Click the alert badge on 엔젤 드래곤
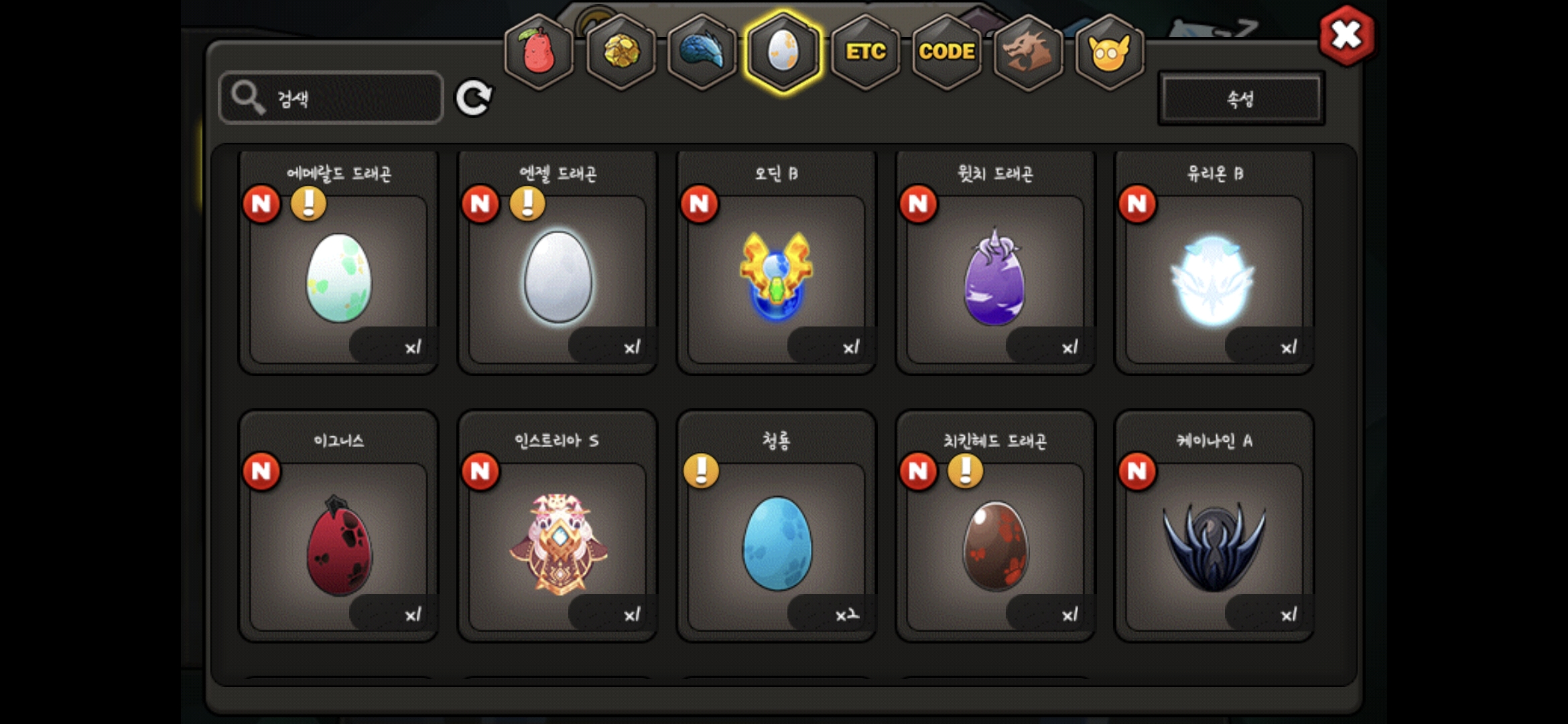The width and height of the screenshot is (1568, 724). 527,203
